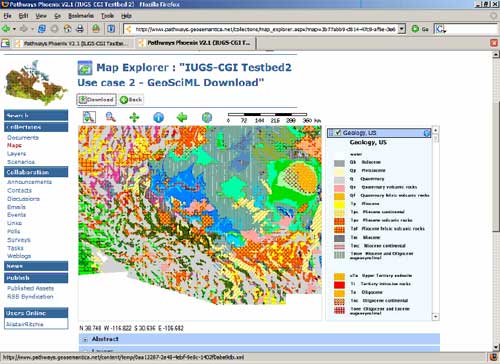Viewport: 500px width, 364px height.
Task: Open the Maps link in sidebar
Action: (14, 145)
